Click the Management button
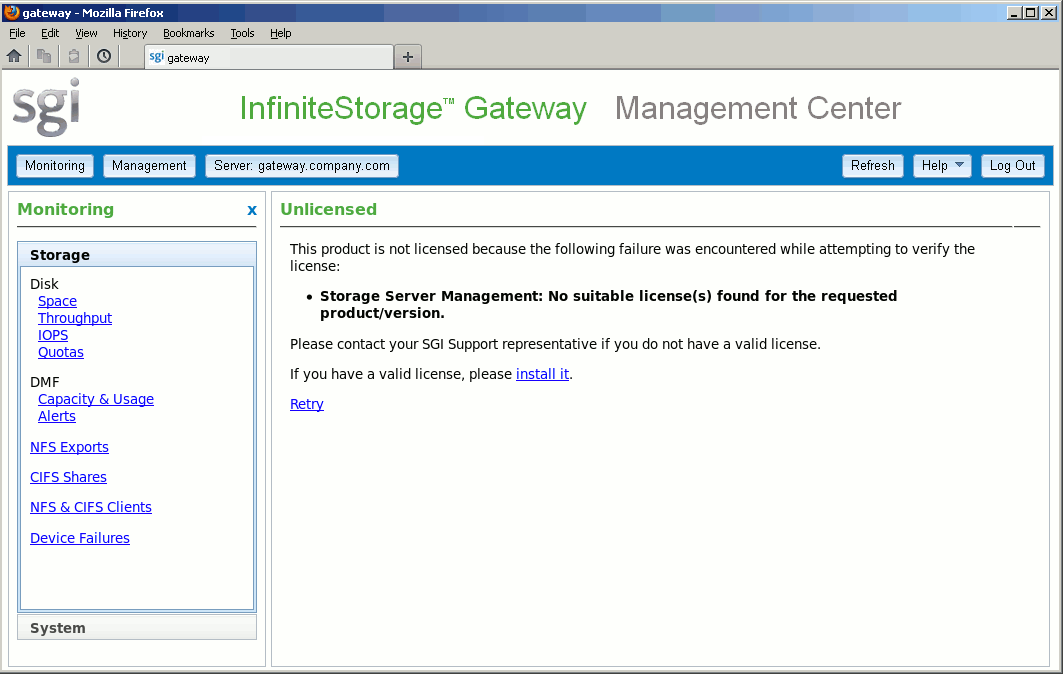This screenshot has height=678, width=1063. pos(149,166)
